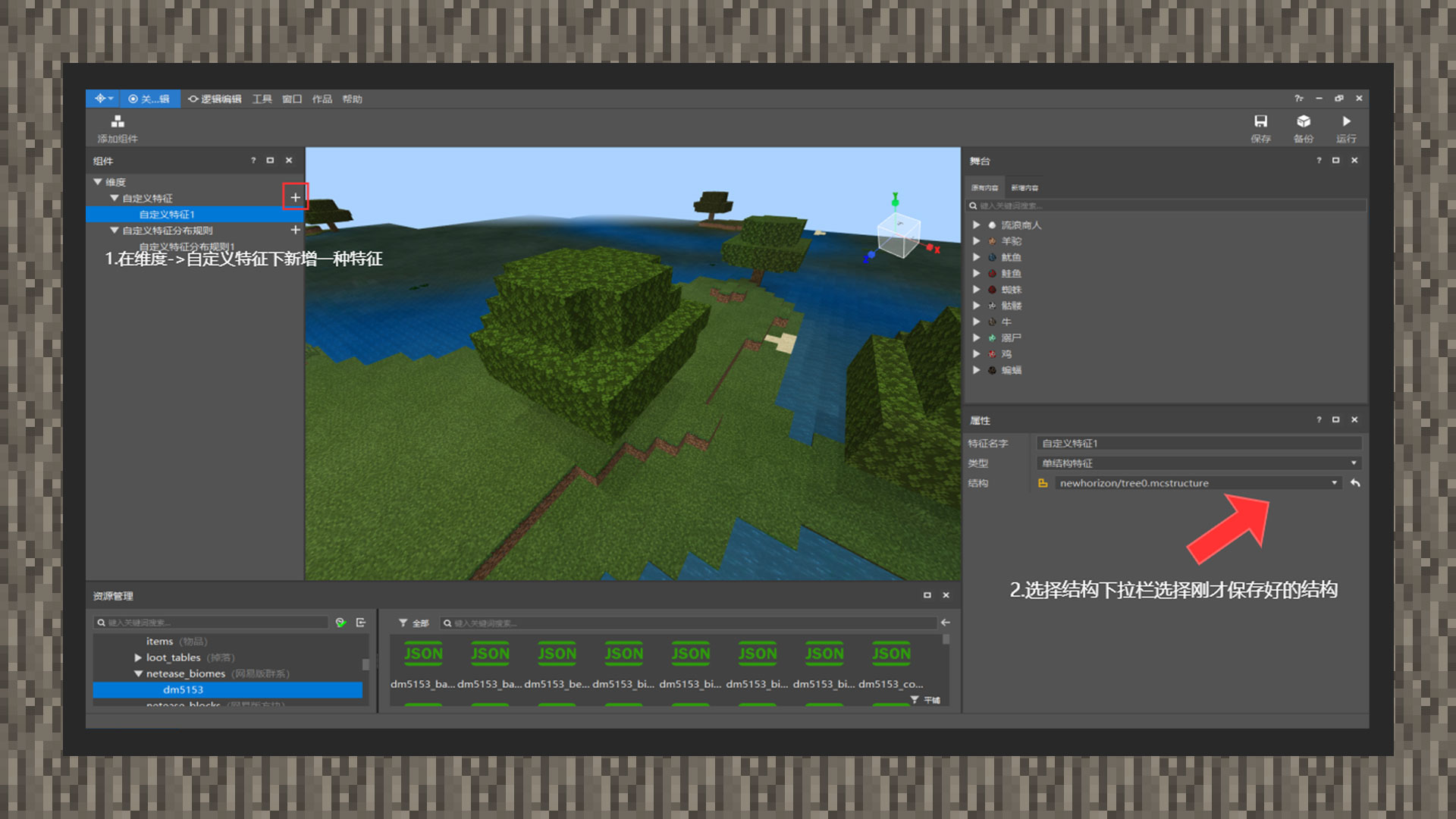This screenshot has height=819, width=1456.
Task: Float the 组件 panel with its window icon
Action: click(270, 161)
